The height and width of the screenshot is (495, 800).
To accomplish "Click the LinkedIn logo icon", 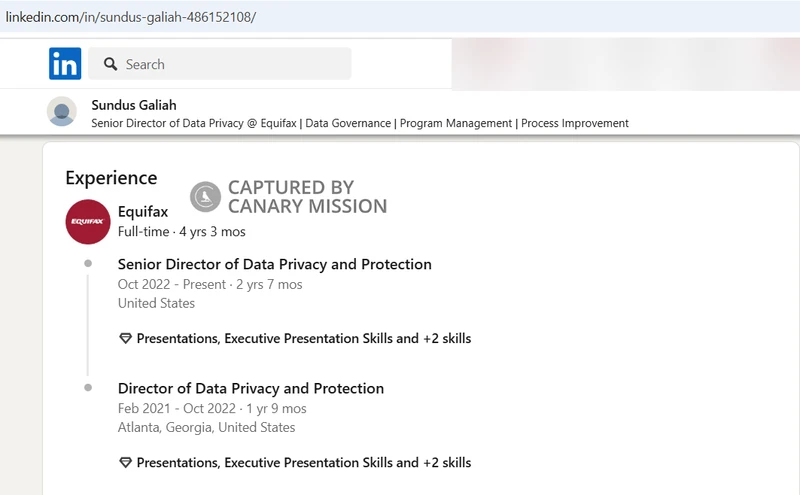I will [65, 64].
